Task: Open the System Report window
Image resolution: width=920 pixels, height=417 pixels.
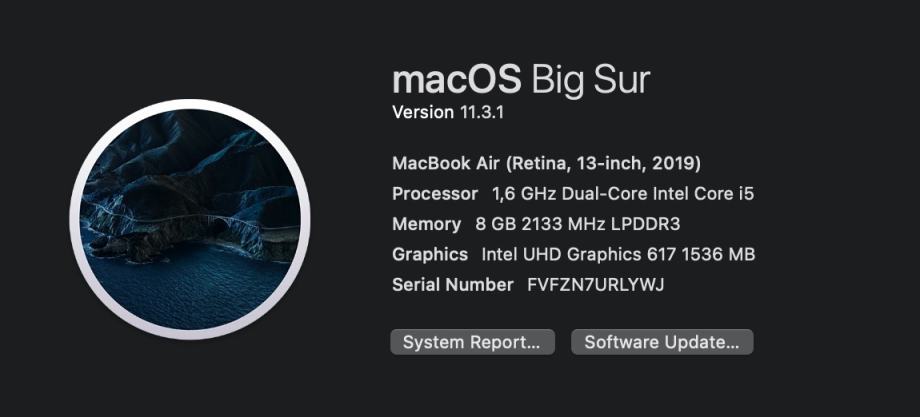Action: 471,342
